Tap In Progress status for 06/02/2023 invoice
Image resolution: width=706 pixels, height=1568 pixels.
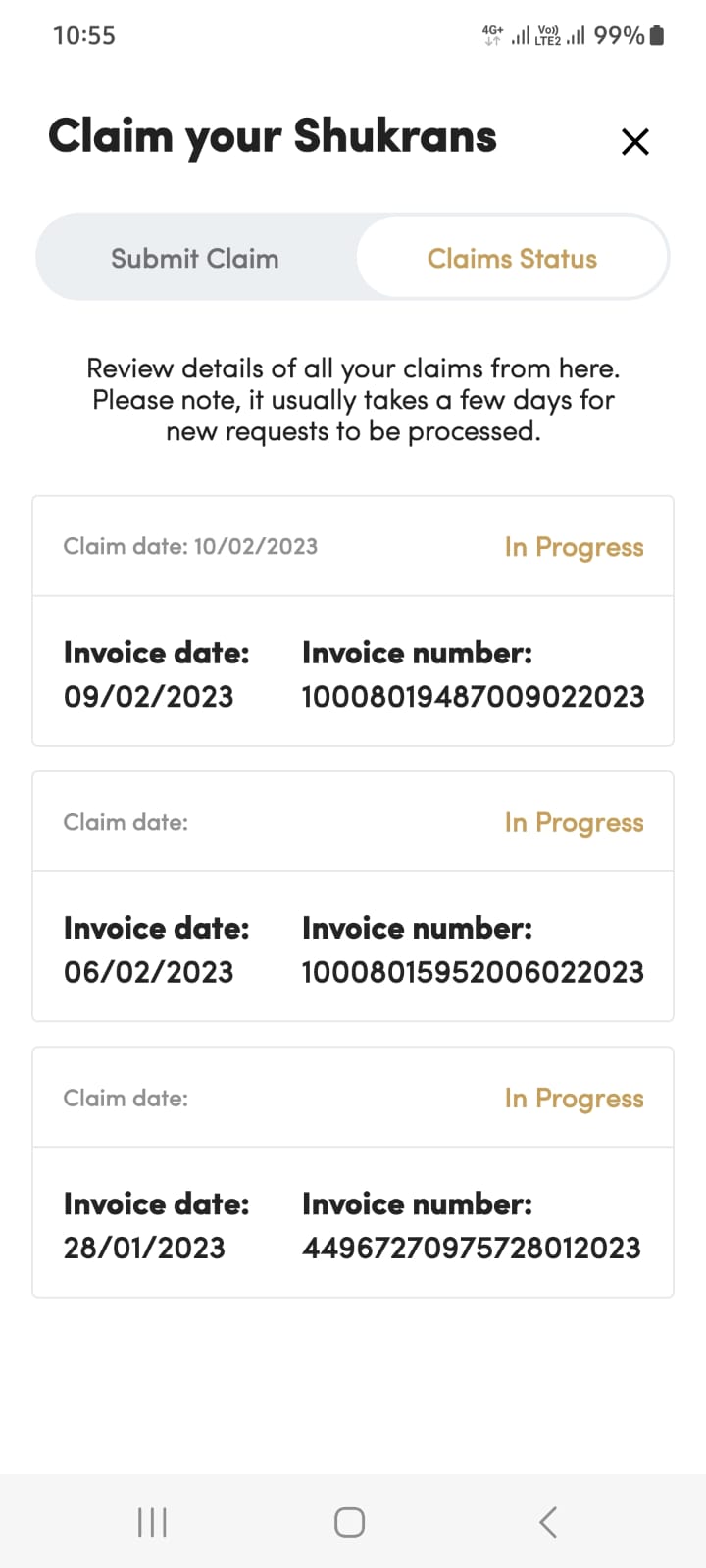(x=574, y=823)
